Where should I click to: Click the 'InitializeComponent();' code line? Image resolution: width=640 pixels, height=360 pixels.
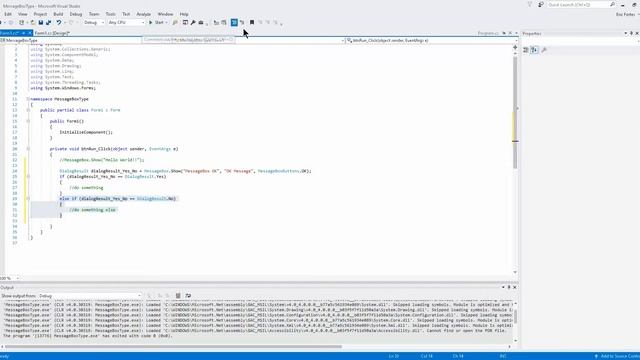(x=86, y=132)
